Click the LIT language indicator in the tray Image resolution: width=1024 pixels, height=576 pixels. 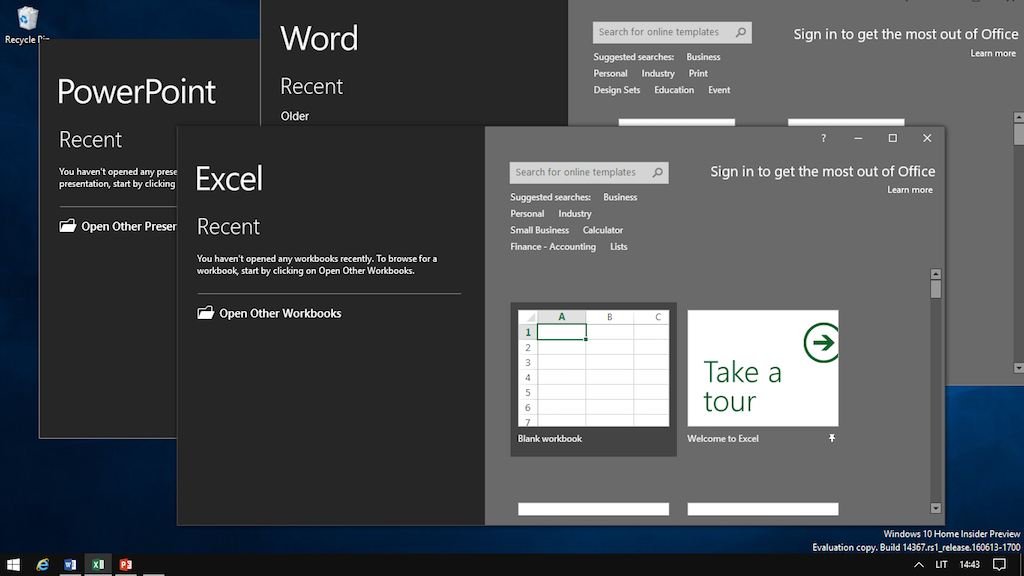pyautogui.click(x=941, y=565)
